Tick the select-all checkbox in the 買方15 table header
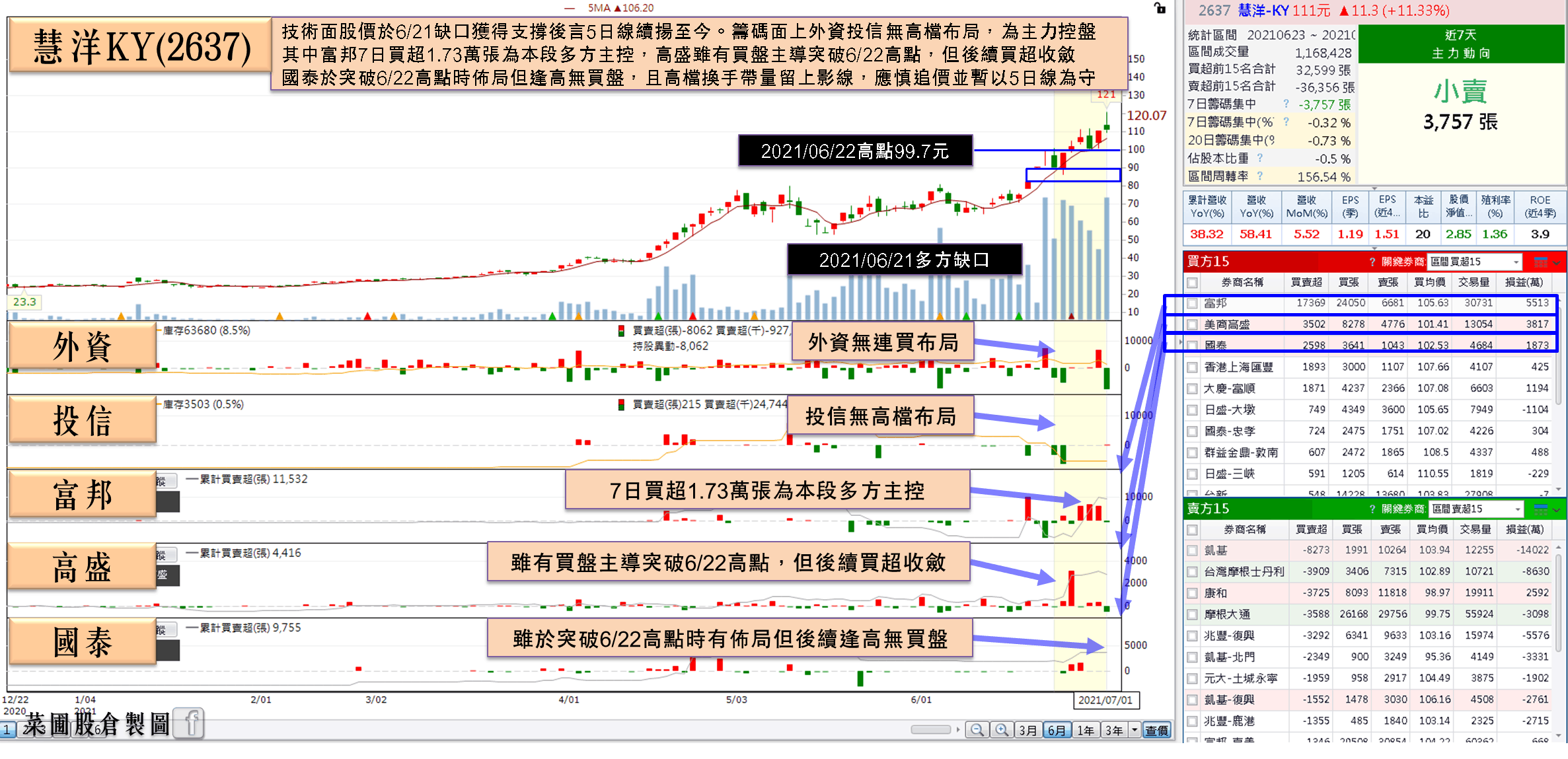The image size is (1568, 759). (1192, 283)
